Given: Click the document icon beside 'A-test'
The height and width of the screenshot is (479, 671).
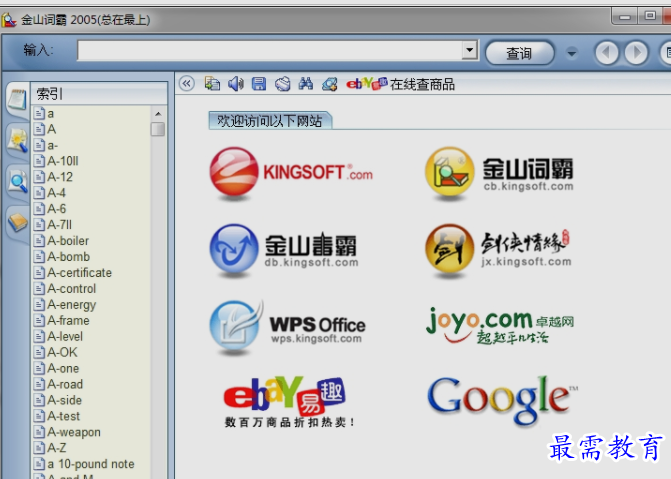Looking at the screenshot, I should [39, 416].
